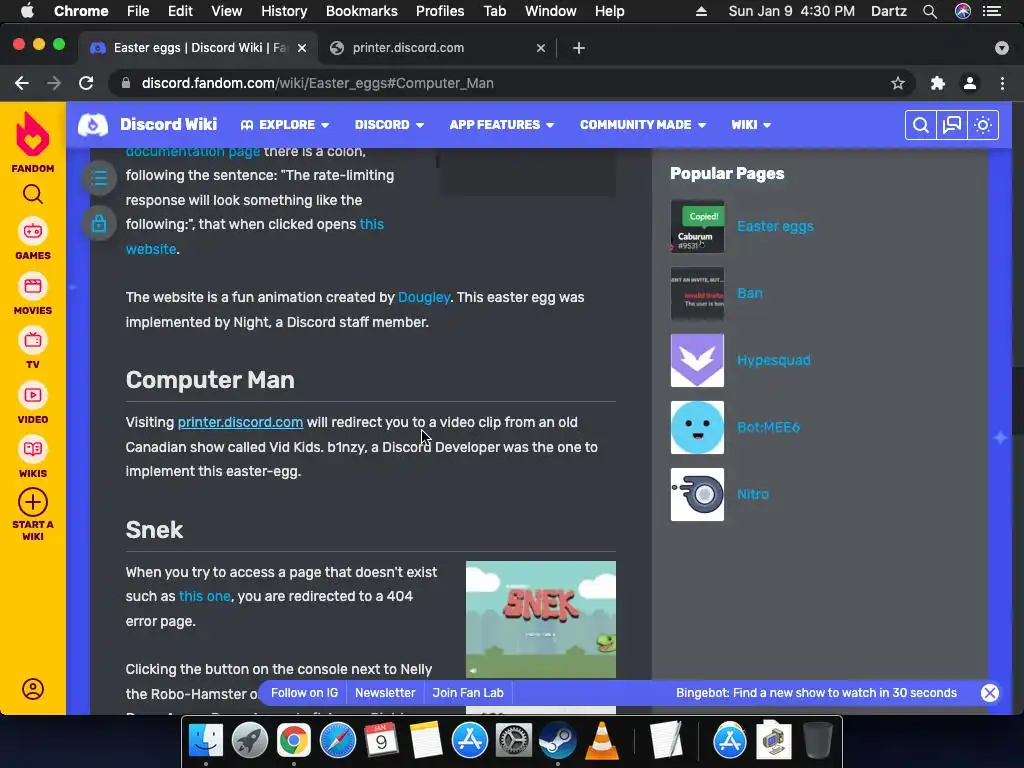The height and width of the screenshot is (768, 1024).
Task: Click the 'this one' link
Action: [204, 596]
